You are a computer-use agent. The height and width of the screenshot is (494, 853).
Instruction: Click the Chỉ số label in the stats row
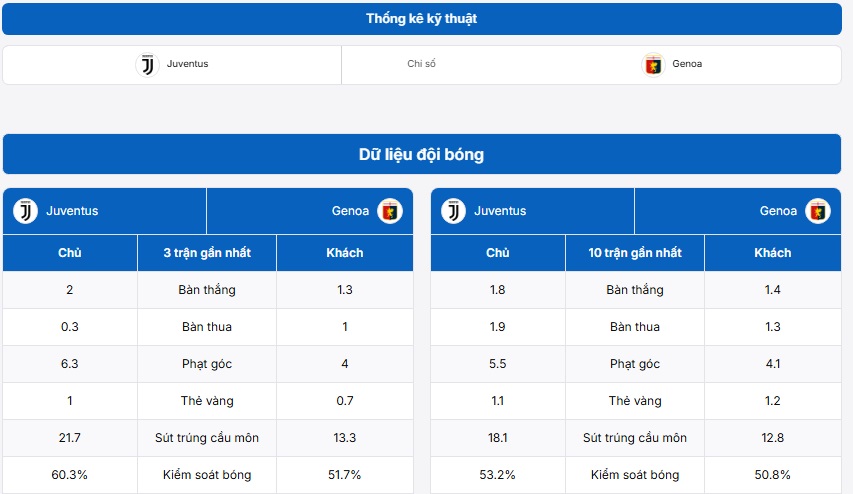coord(421,65)
